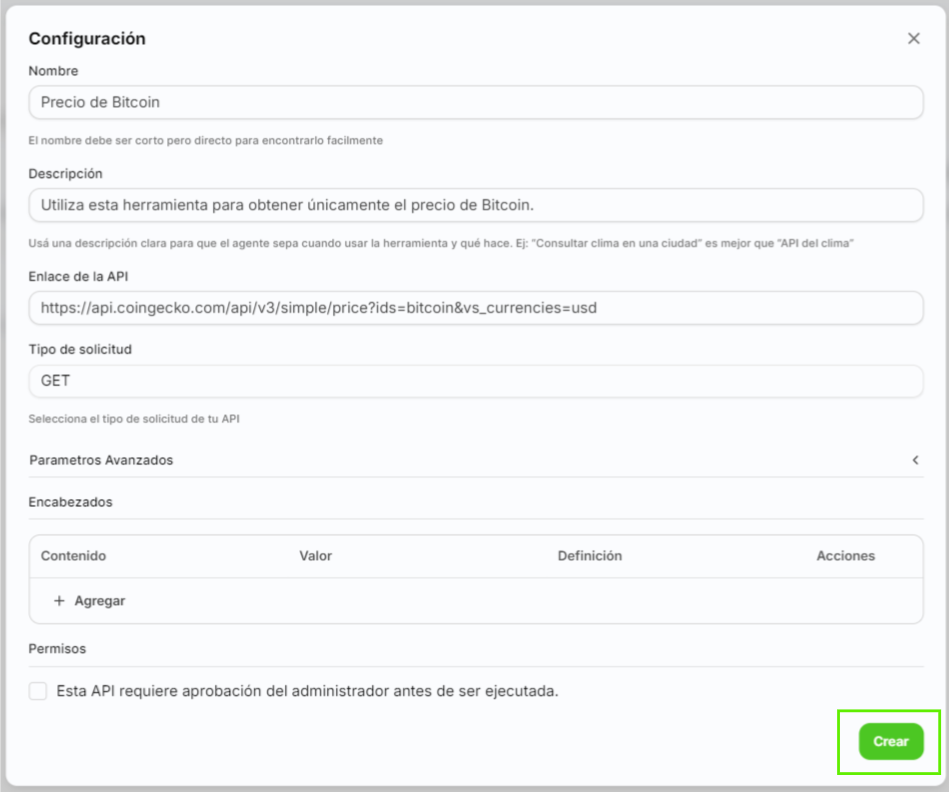Open the Tipo de solicitud GET dropdown
Screen dimensions: 949x792
pyautogui.click(x=475, y=381)
